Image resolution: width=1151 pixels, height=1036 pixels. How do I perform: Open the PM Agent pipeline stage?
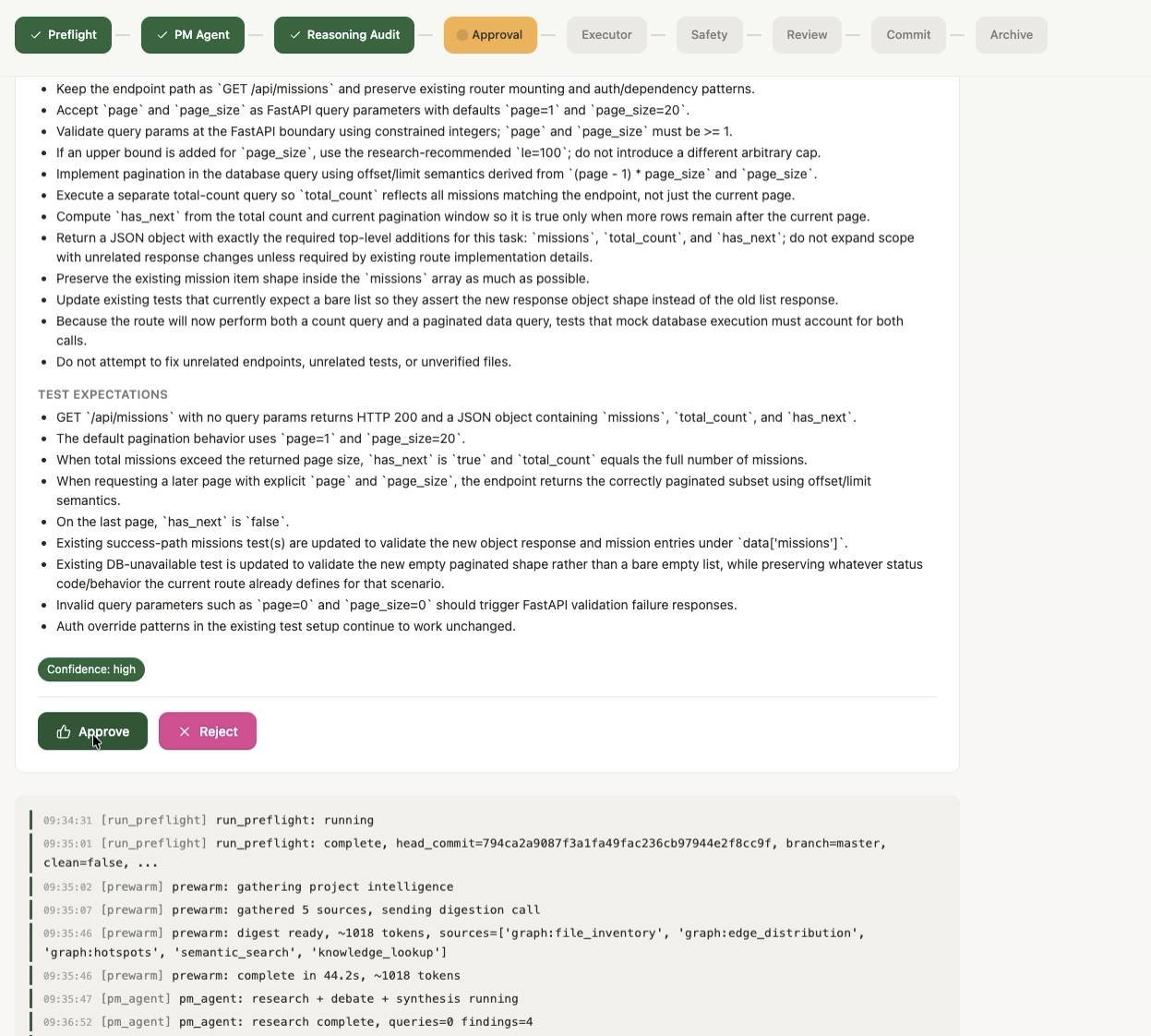click(193, 35)
